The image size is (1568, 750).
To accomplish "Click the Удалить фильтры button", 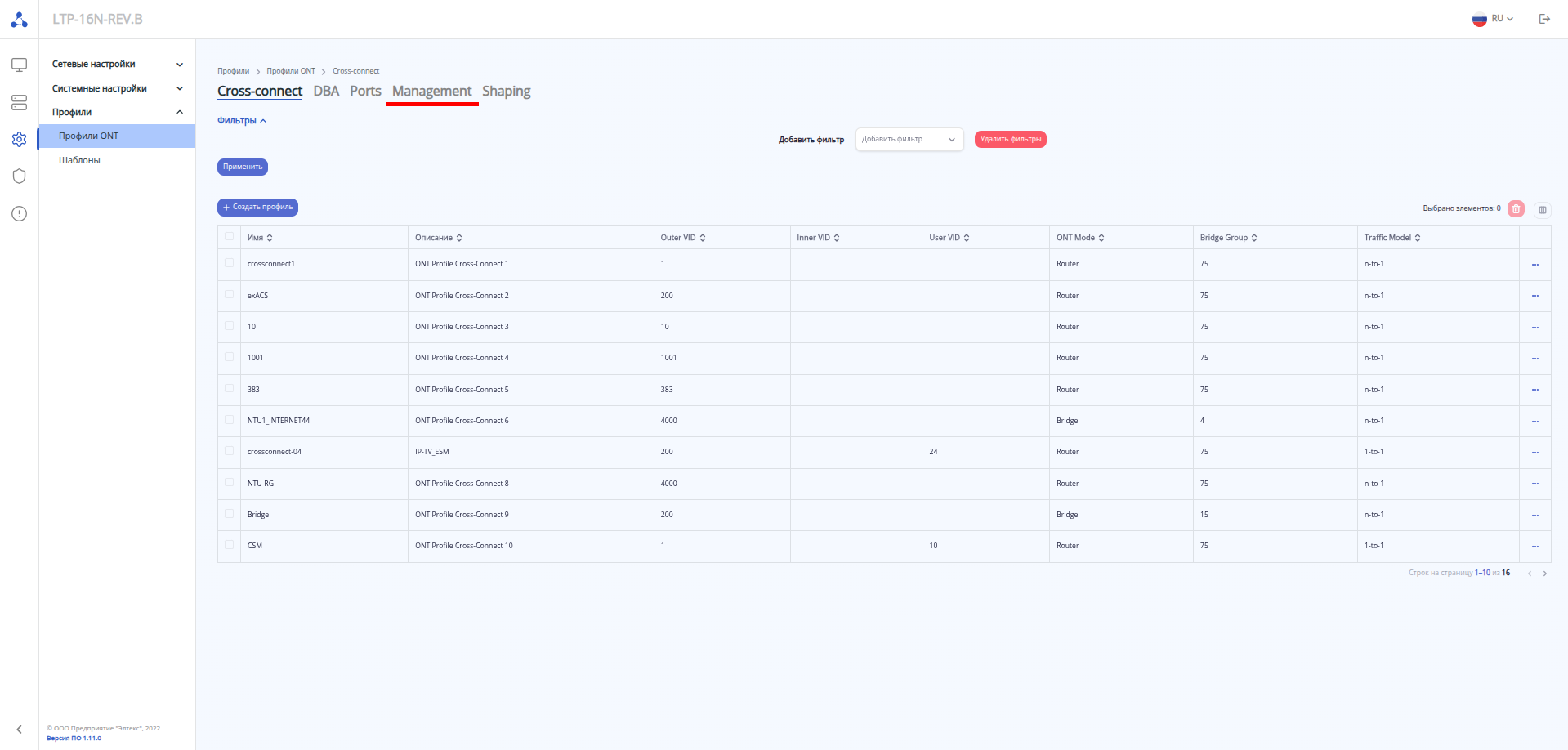I will (x=1010, y=140).
